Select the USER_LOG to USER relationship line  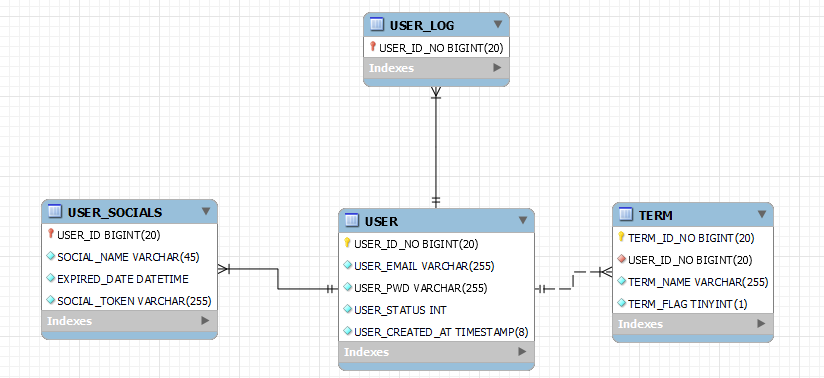click(x=436, y=147)
